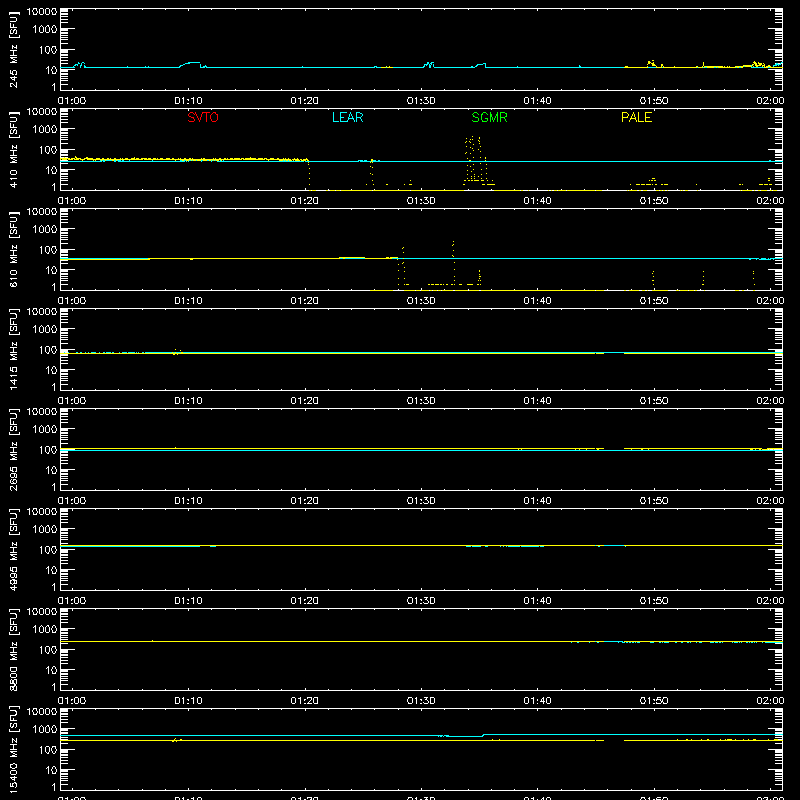Click the 01:40 time label below 4995 MHz plot
Image resolution: width=800 pixels, height=800 pixels.
[537, 601]
